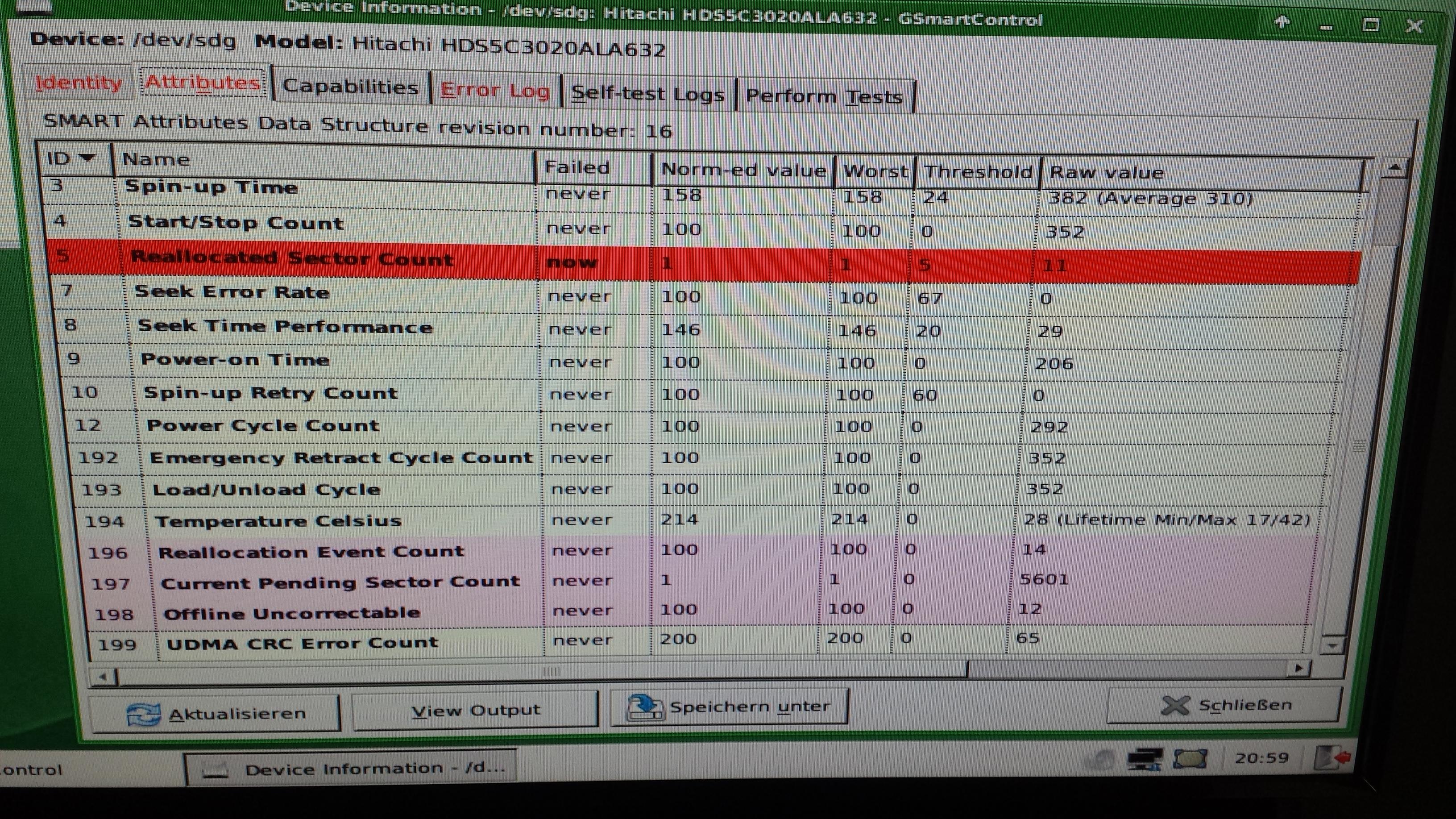Click the vertical scrollbar down arrow
Screen dimensions: 1456x819
click(x=1334, y=644)
